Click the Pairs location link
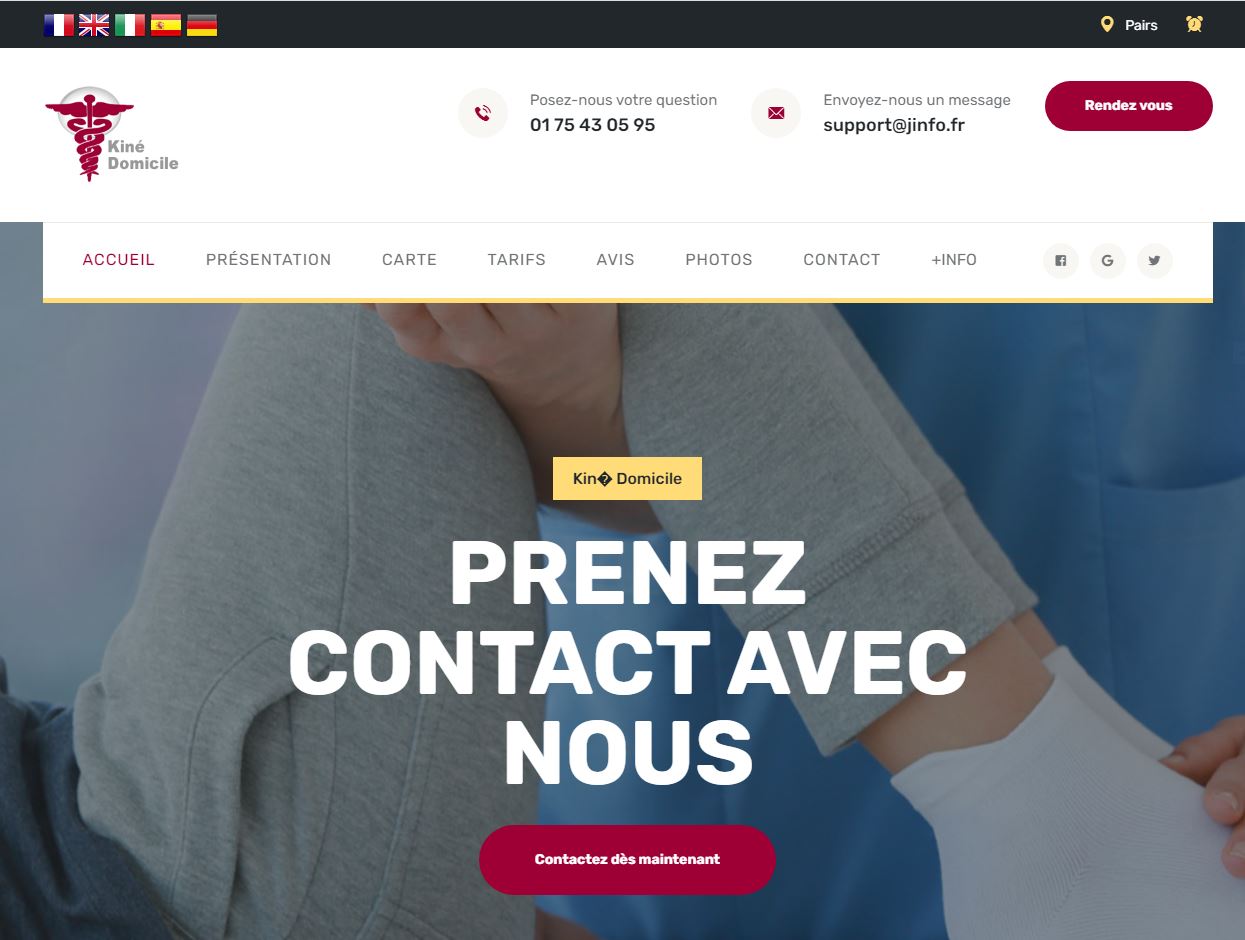1245x940 pixels. pyautogui.click(x=1129, y=25)
